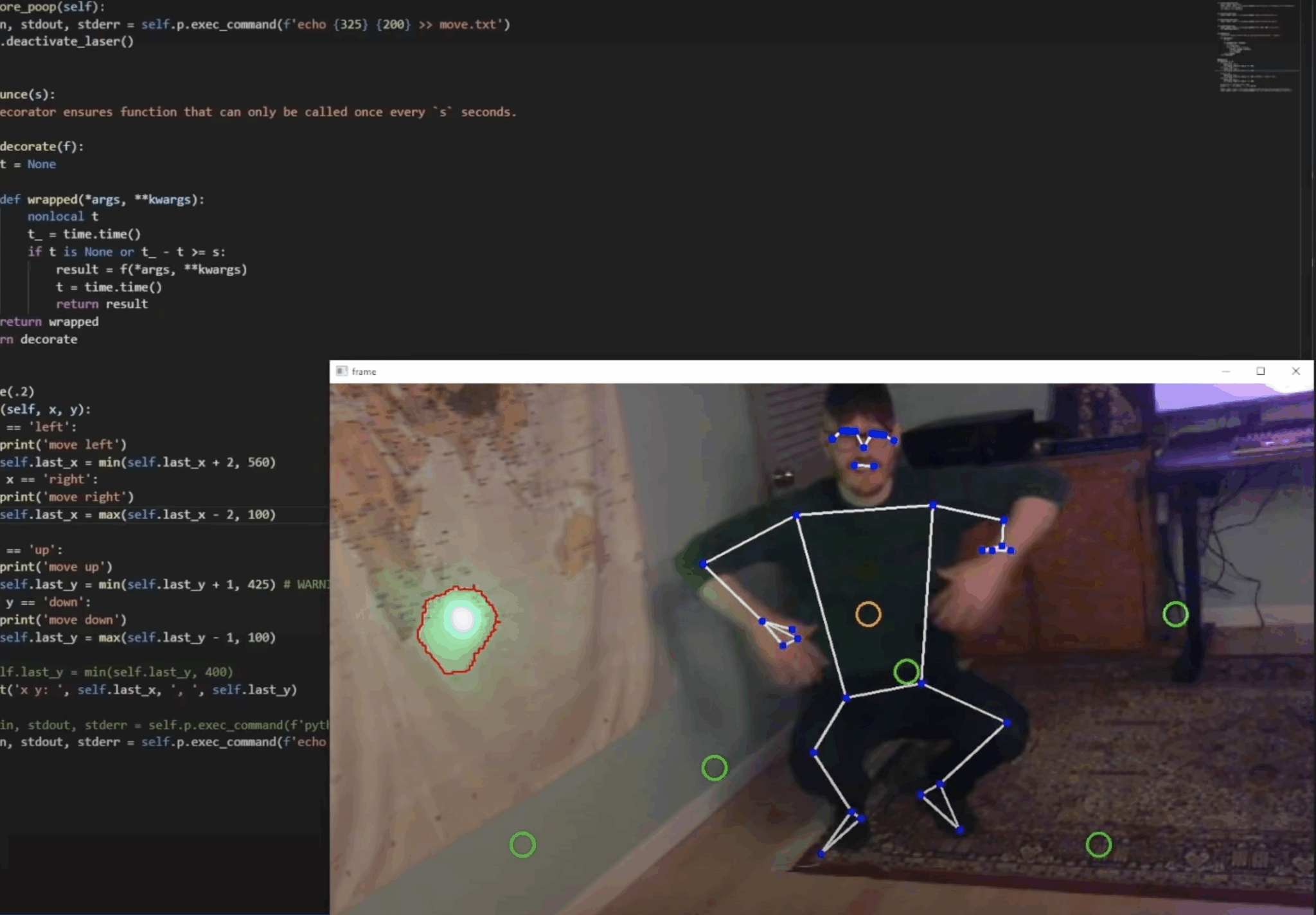1316x915 pixels.
Task: Click the 'return wrapped' code line
Action: (49, 321)
